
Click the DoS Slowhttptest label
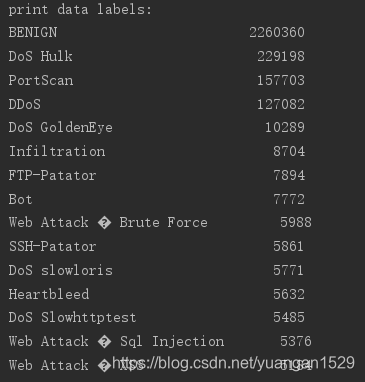72,317
